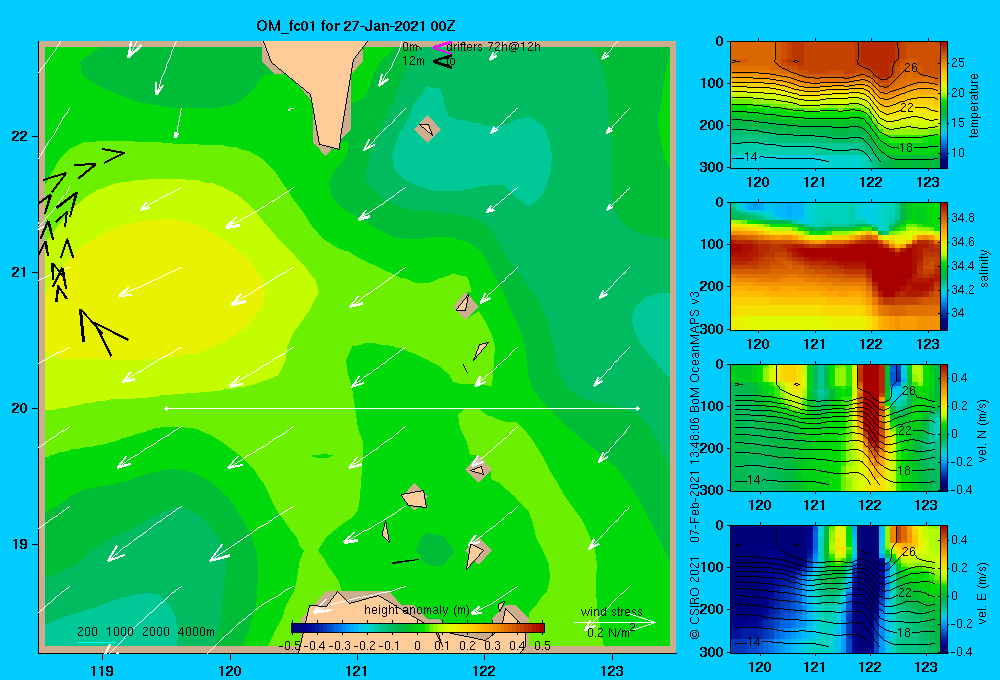The height and width of the screenshot is (680, 1000).
Task: Click the black 12m drifter arrow legend icon
Action: tap(442, 61)
